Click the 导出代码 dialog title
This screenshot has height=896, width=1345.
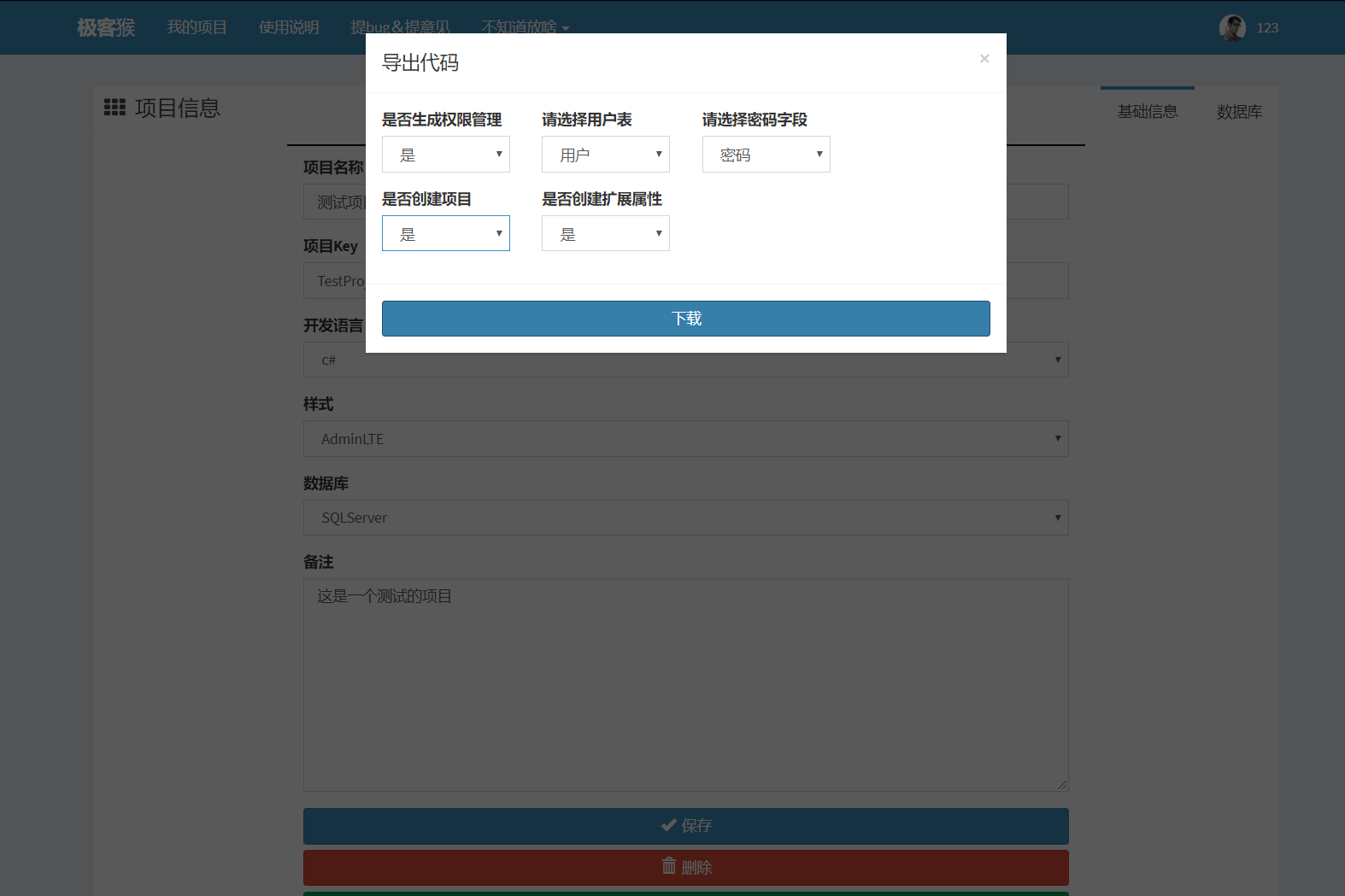pos(420,62)
